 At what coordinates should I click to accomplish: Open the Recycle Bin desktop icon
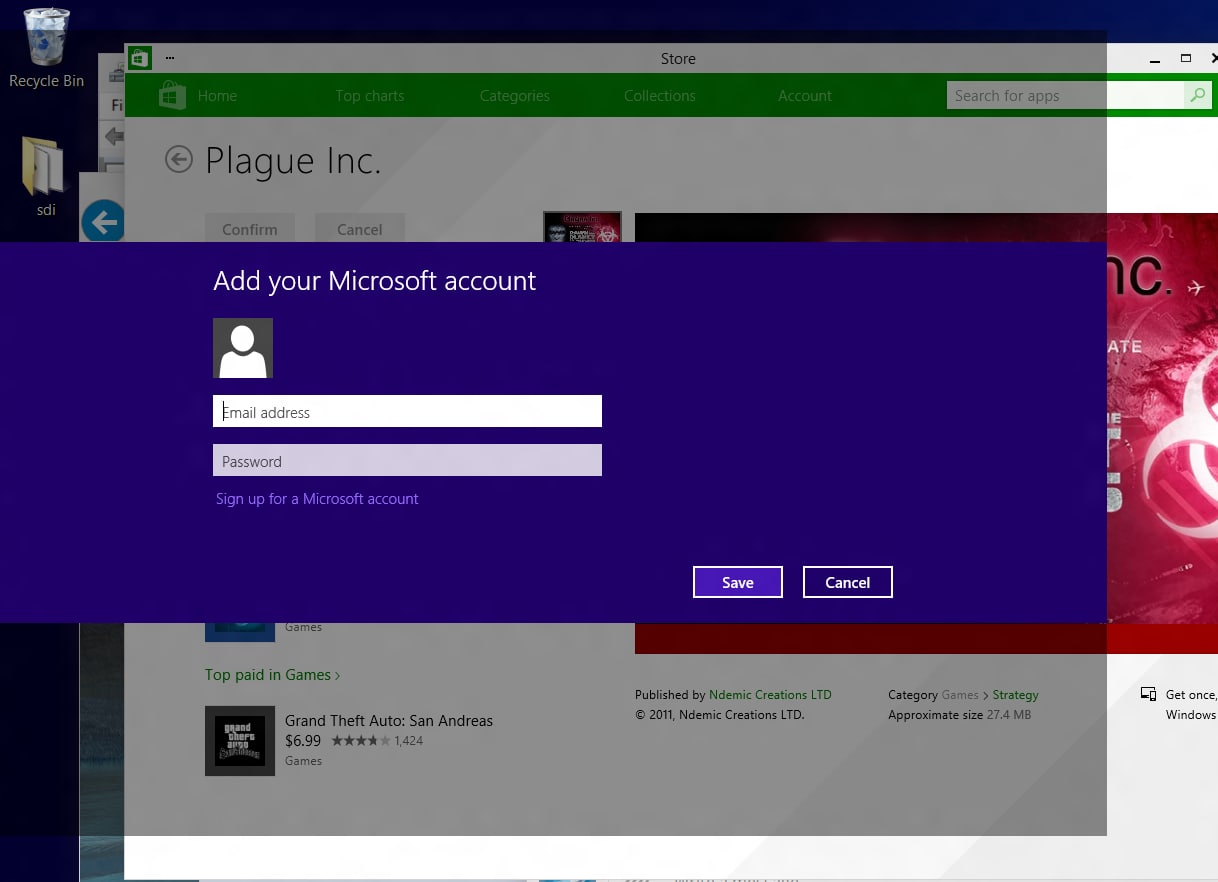[46, 47]
